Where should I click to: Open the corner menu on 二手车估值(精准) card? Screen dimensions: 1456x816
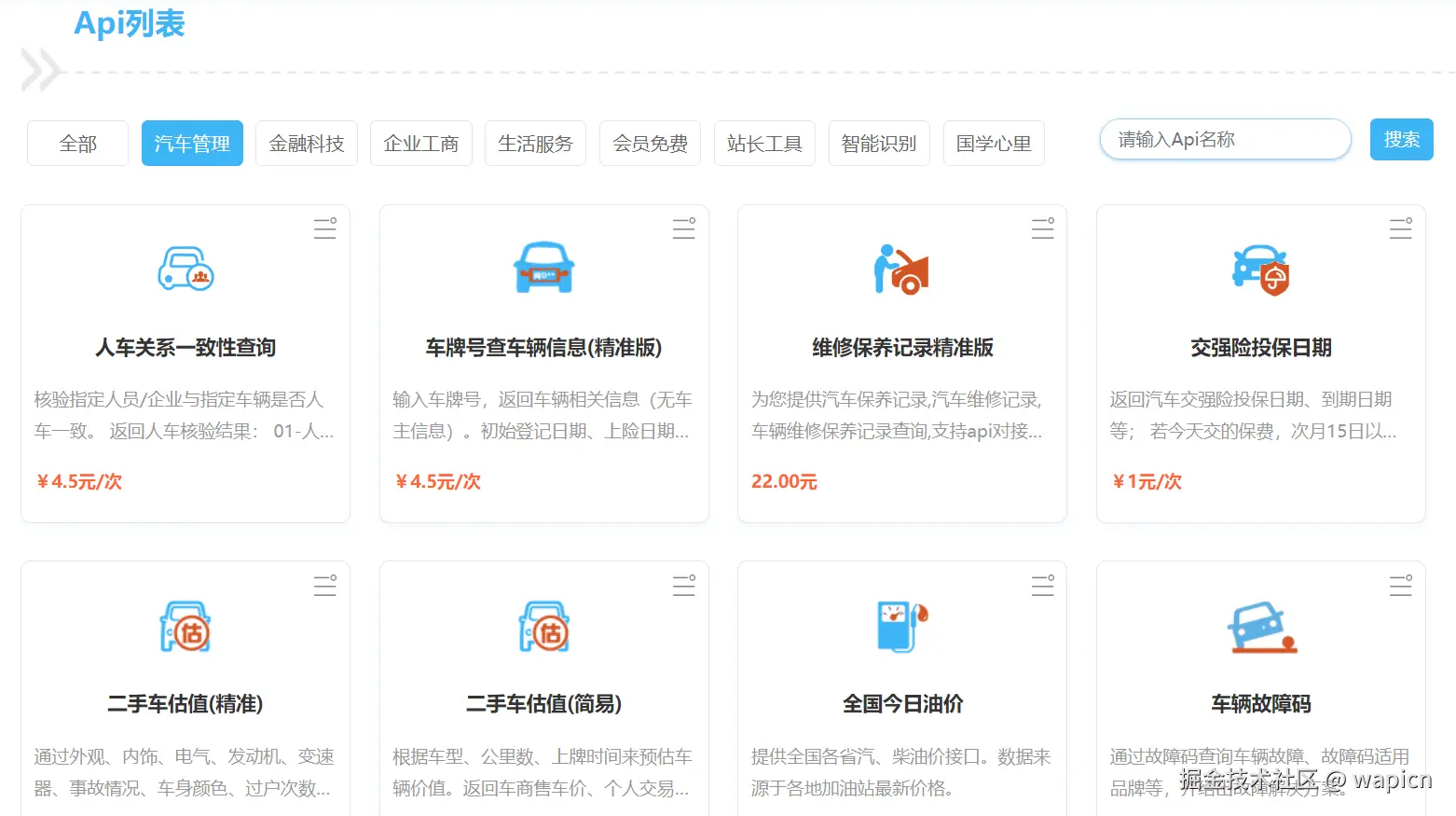pyautogui.click(x=325, y=586)
